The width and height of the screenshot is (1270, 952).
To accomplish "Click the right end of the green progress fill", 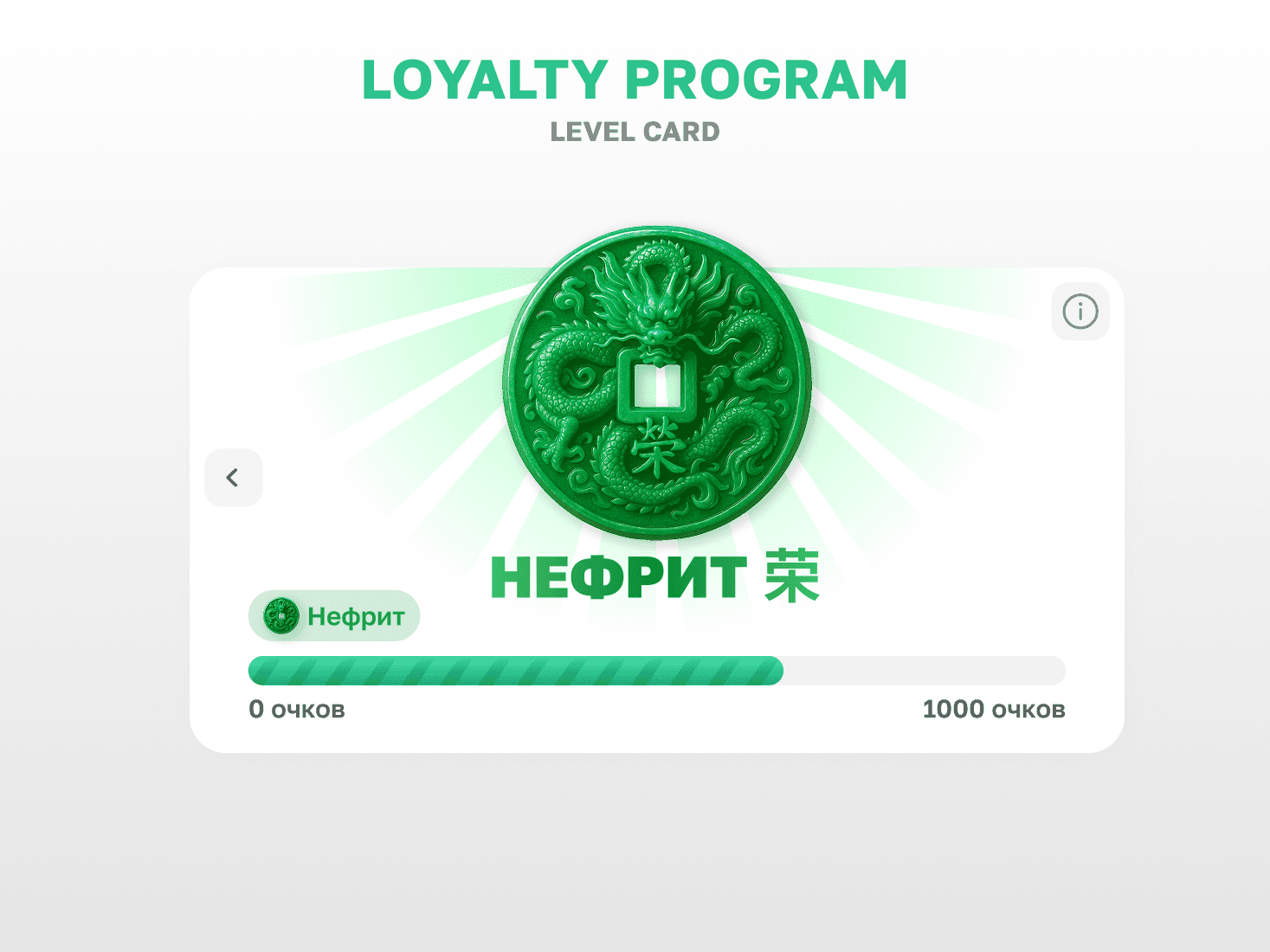I will (x=776, y=671).
